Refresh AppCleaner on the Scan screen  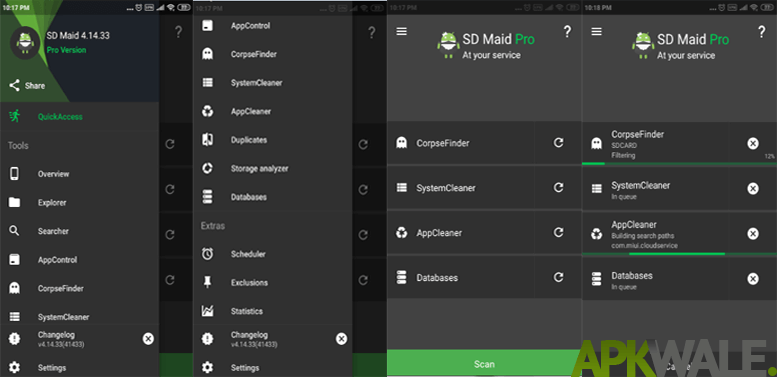(x=558, y=232)
